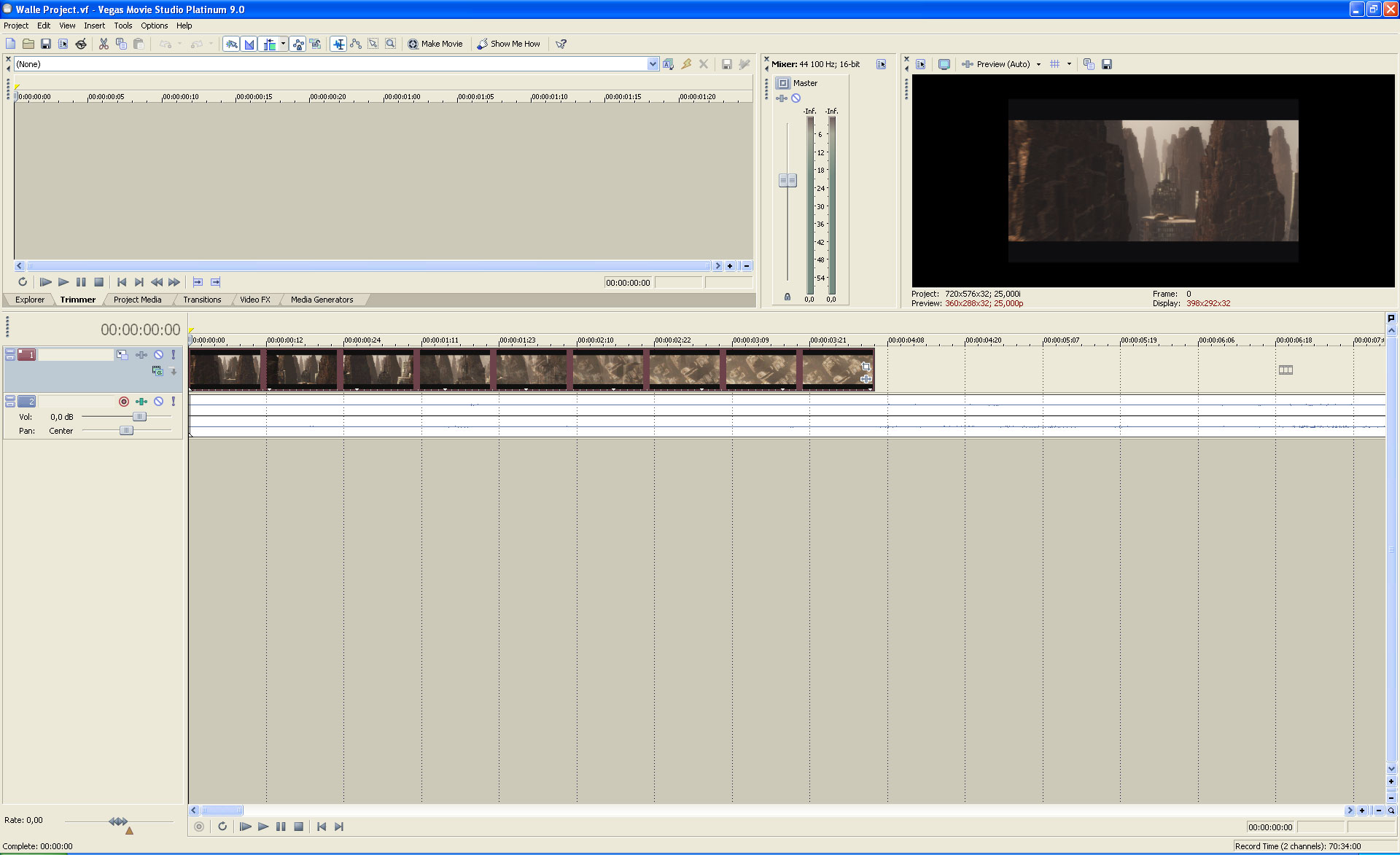Click Save Snapshot to File in preview
Screen dimensions: 1400x855
point(1107,64)
